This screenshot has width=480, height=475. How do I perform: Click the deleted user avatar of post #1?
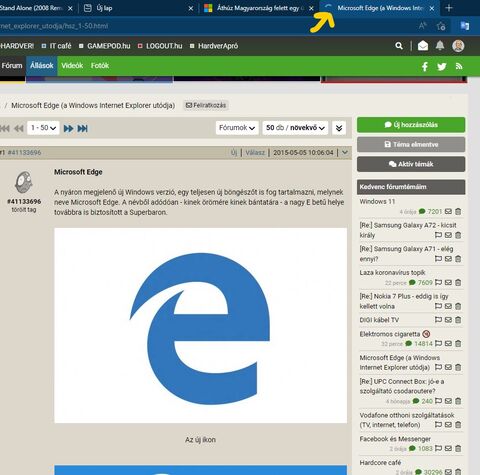tap(23, 182)
